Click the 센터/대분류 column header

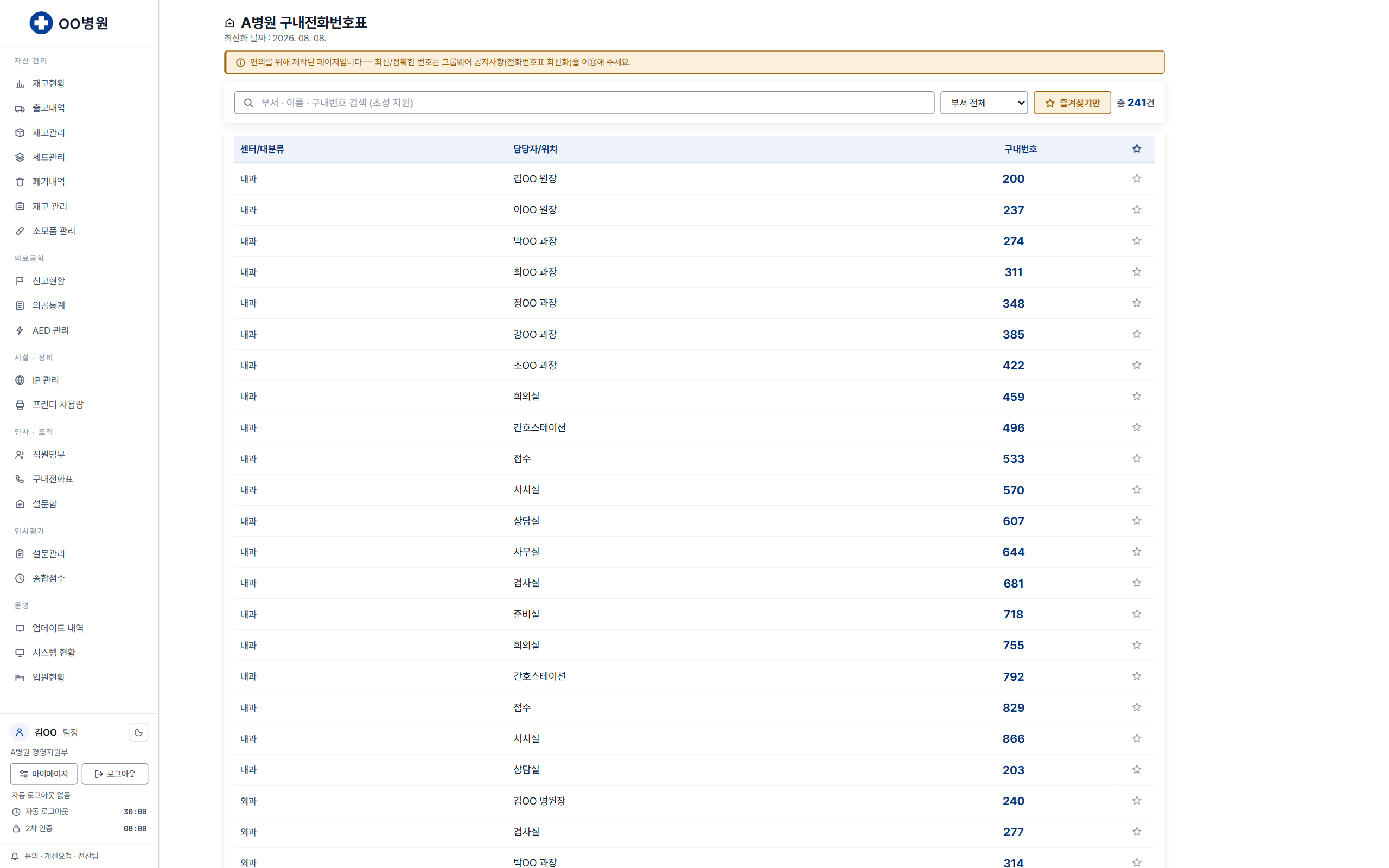[x=262, y=149]
